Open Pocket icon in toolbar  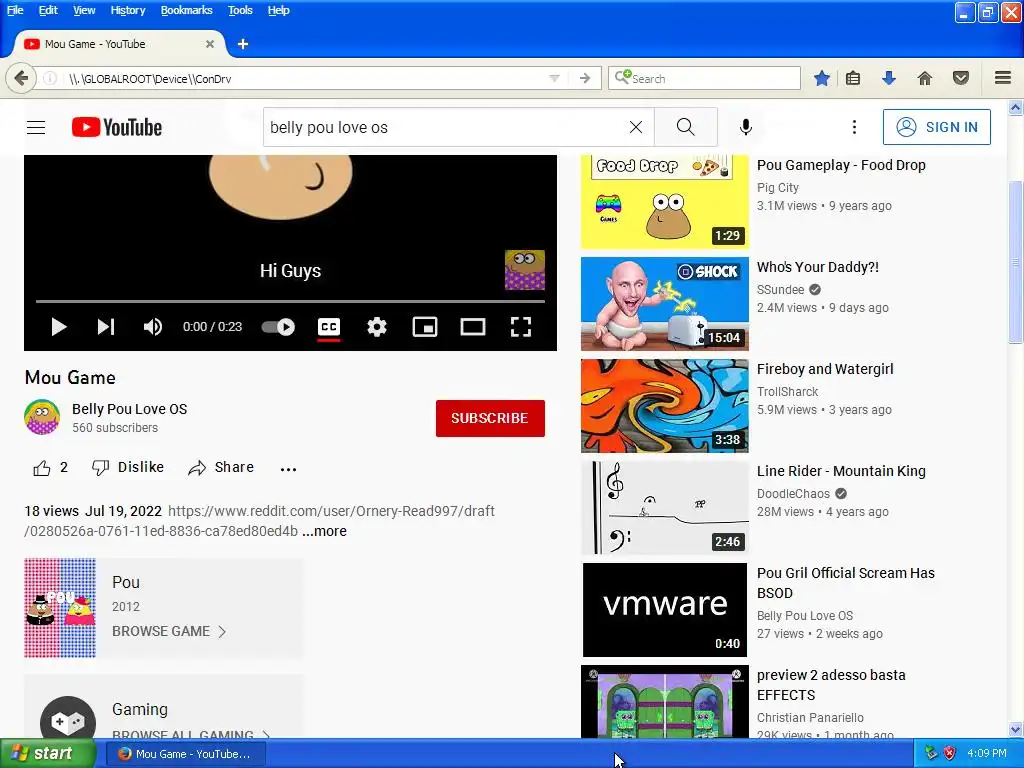[961, 78]
